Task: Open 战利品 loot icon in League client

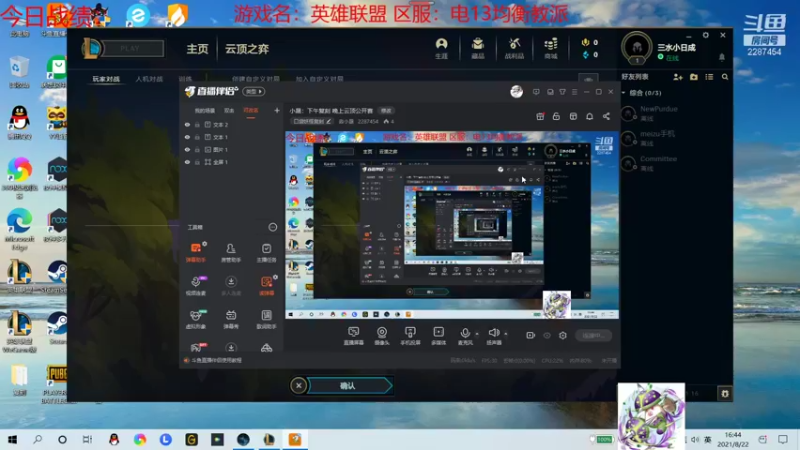Action: (x=514, y=48)
